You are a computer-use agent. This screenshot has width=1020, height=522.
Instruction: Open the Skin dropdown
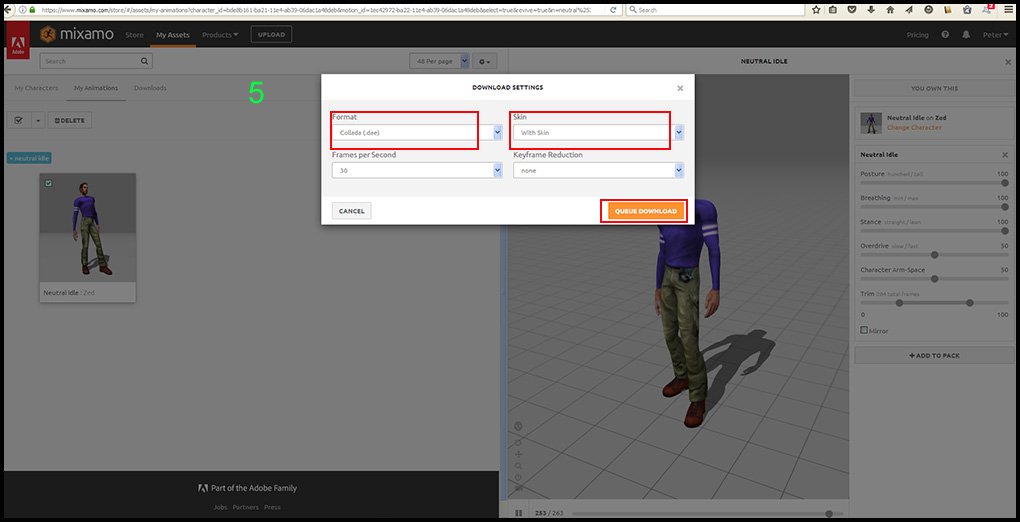(598, 133)
